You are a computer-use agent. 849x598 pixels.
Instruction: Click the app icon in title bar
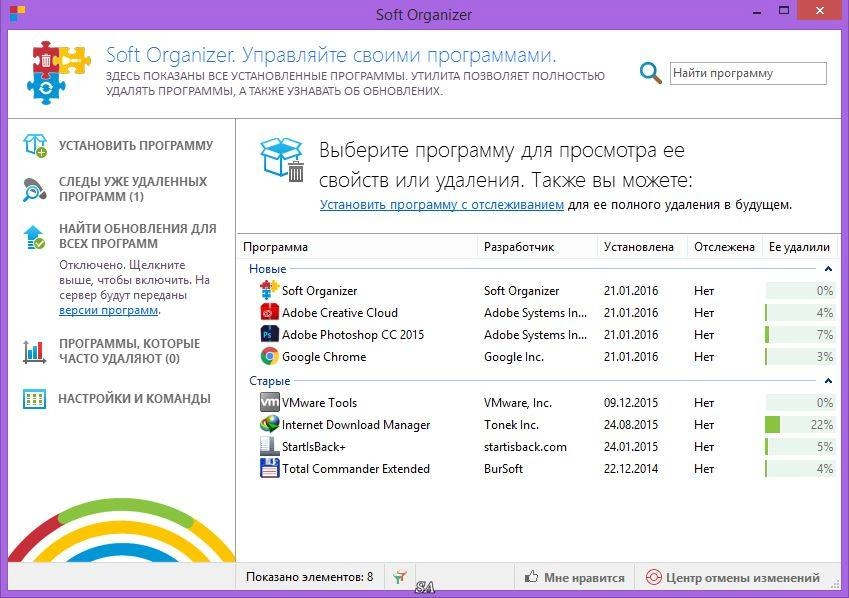coord(17,14)
